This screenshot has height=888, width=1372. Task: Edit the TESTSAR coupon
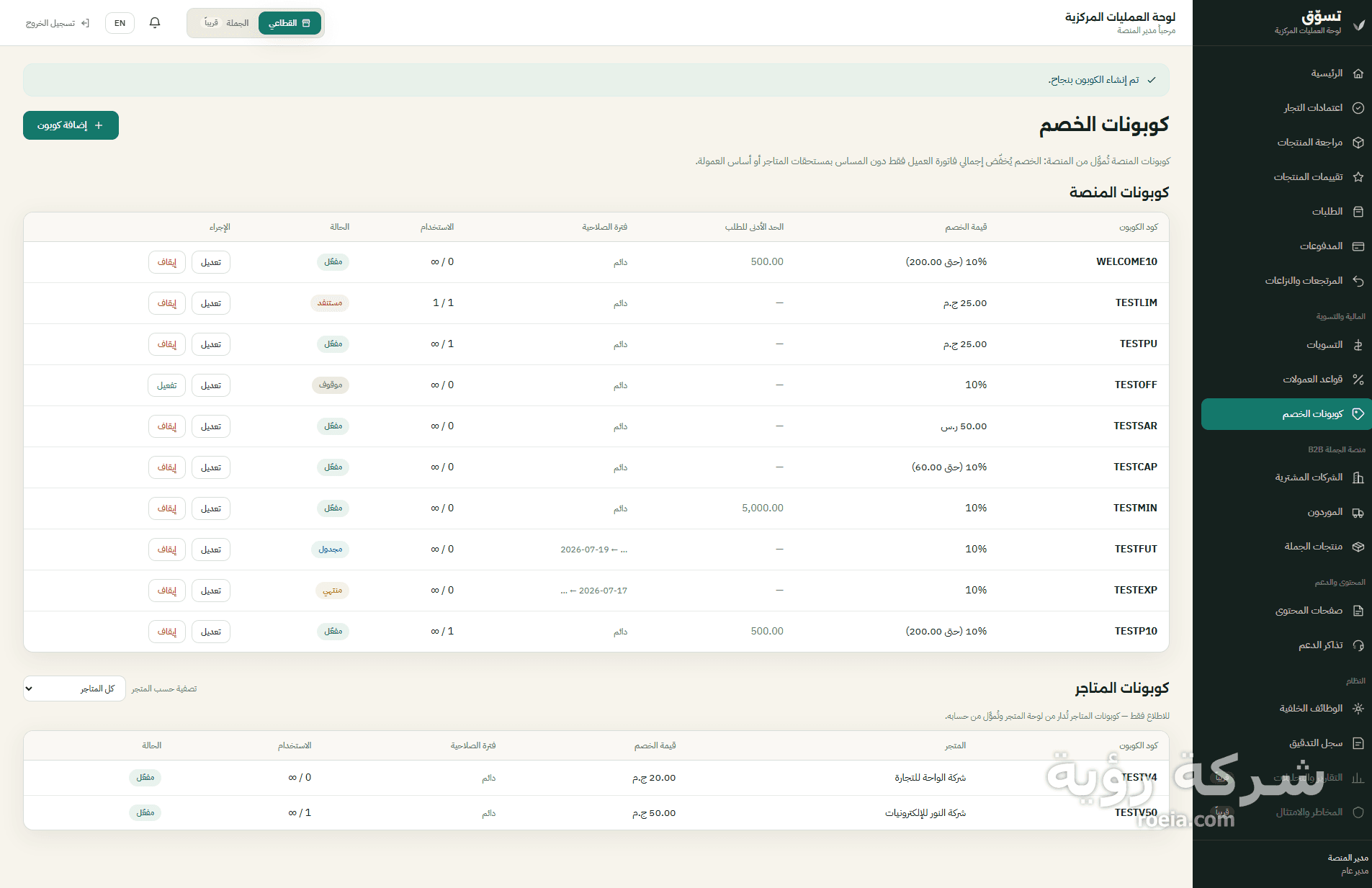coord(211,426)
